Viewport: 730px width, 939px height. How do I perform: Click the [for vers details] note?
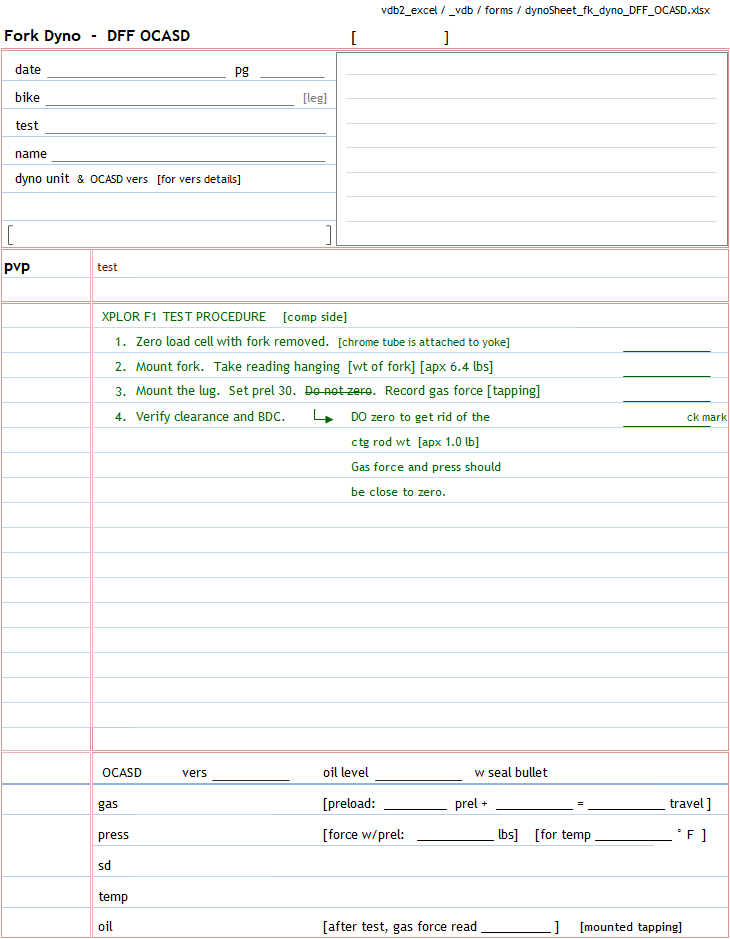(199, 180)
